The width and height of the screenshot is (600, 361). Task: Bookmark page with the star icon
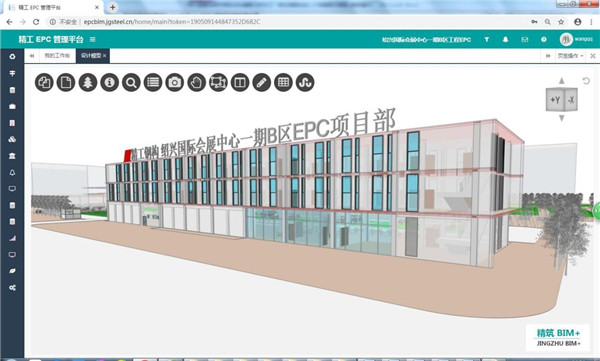(561, 22)
